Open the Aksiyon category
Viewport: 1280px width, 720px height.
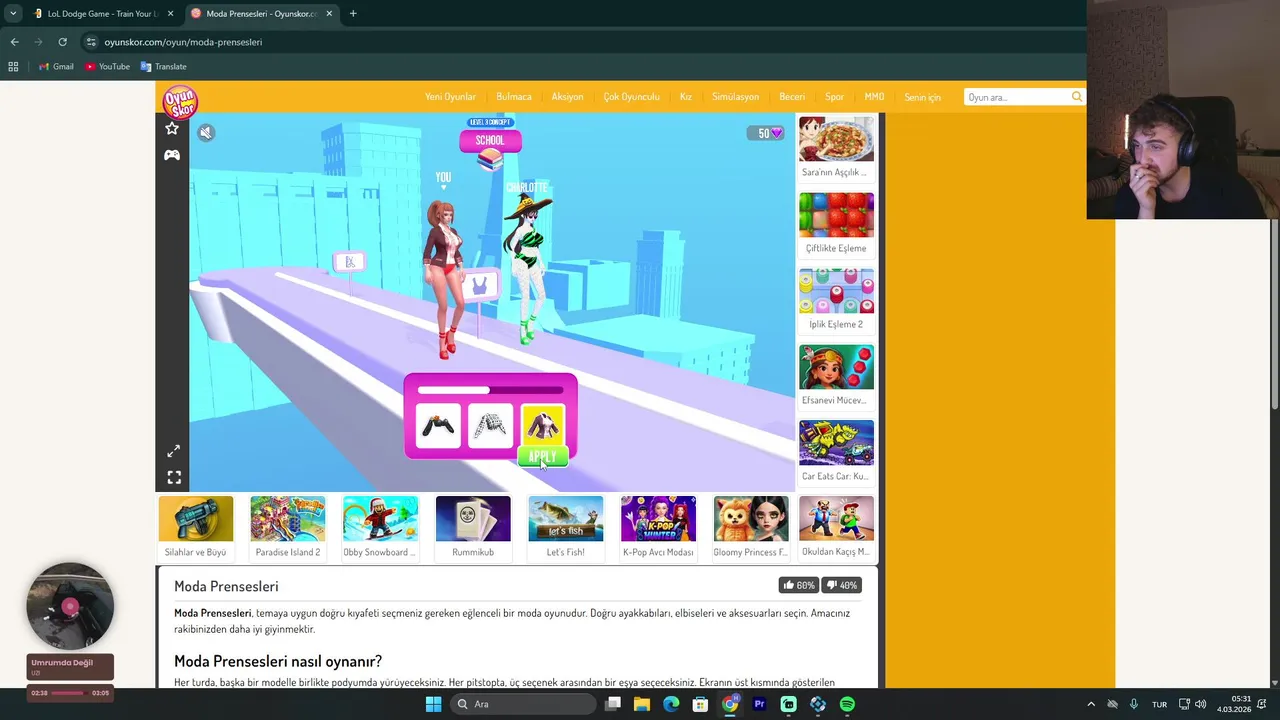567,97
